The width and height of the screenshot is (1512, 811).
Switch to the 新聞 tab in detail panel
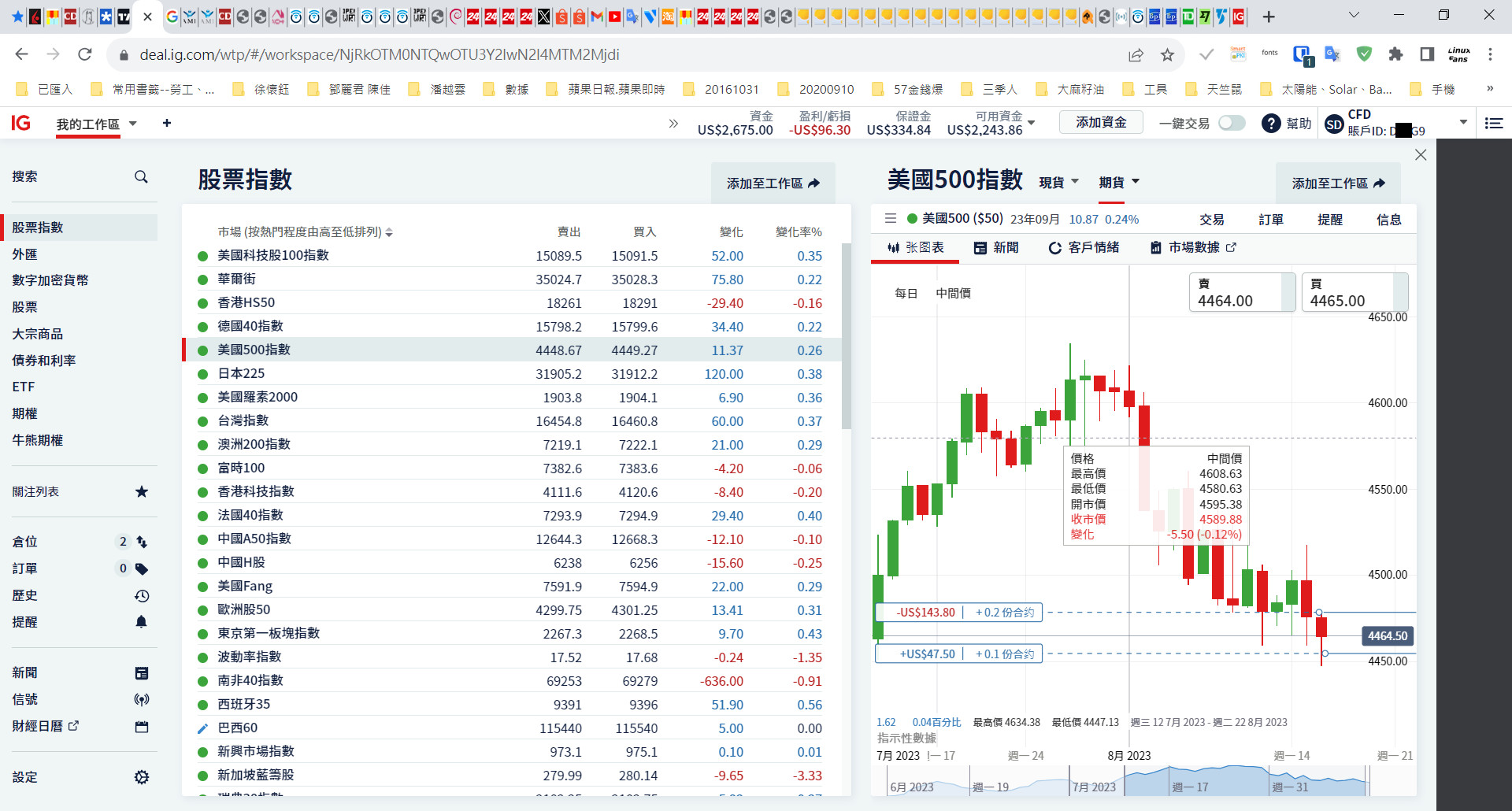[x=996, y=248]
